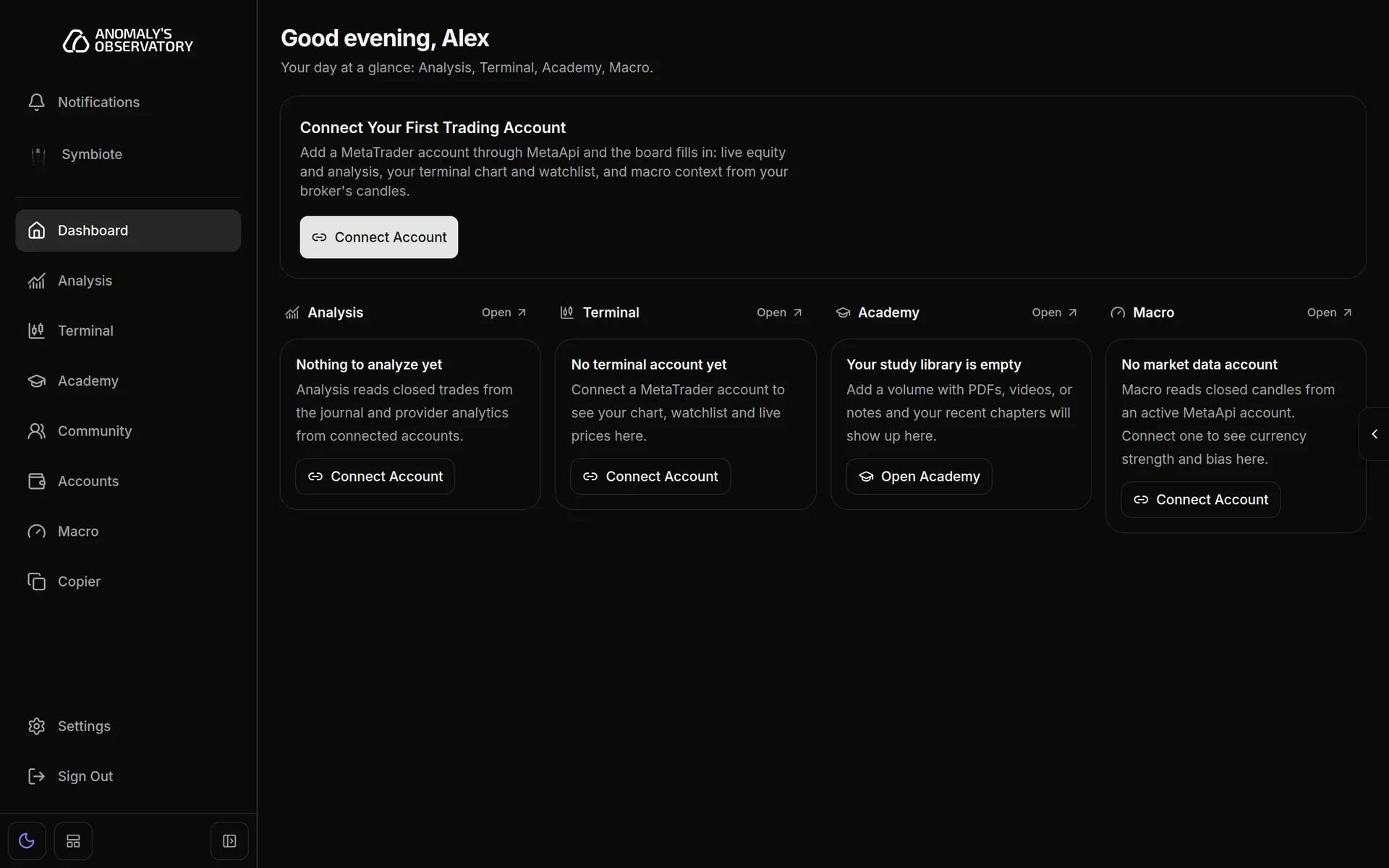The width and height of the screenshot is (1389, 868).
Task: Click the Terminal icon in section header
Action: pos(567,312)
